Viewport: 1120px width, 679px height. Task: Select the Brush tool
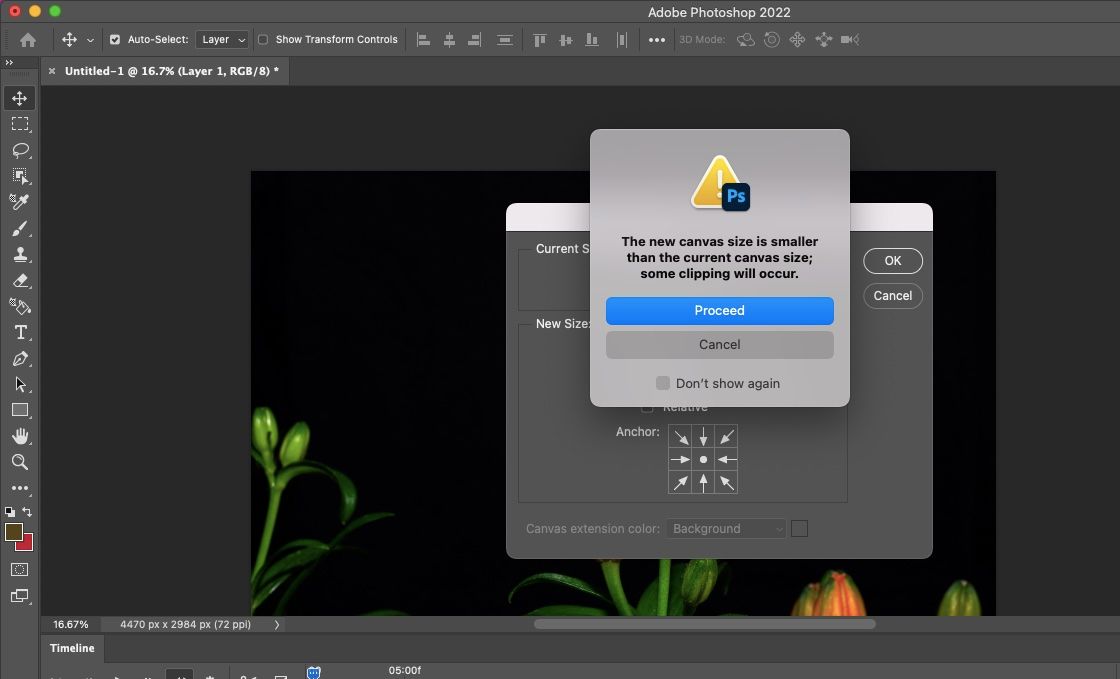pyautogui.click(x=20, y=229)
